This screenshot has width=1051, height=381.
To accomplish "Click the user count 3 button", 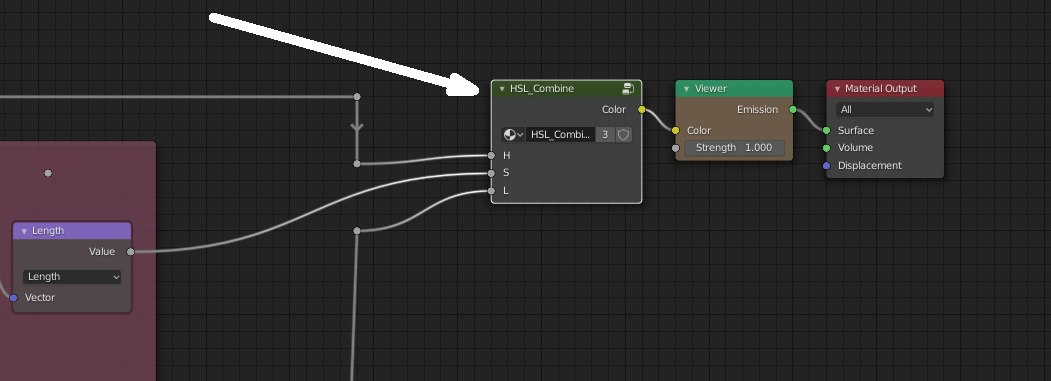I will tap(605, 135).
